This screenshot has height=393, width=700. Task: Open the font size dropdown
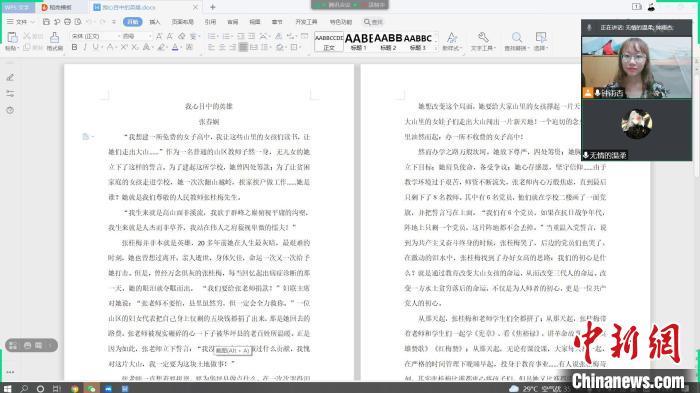150,36
